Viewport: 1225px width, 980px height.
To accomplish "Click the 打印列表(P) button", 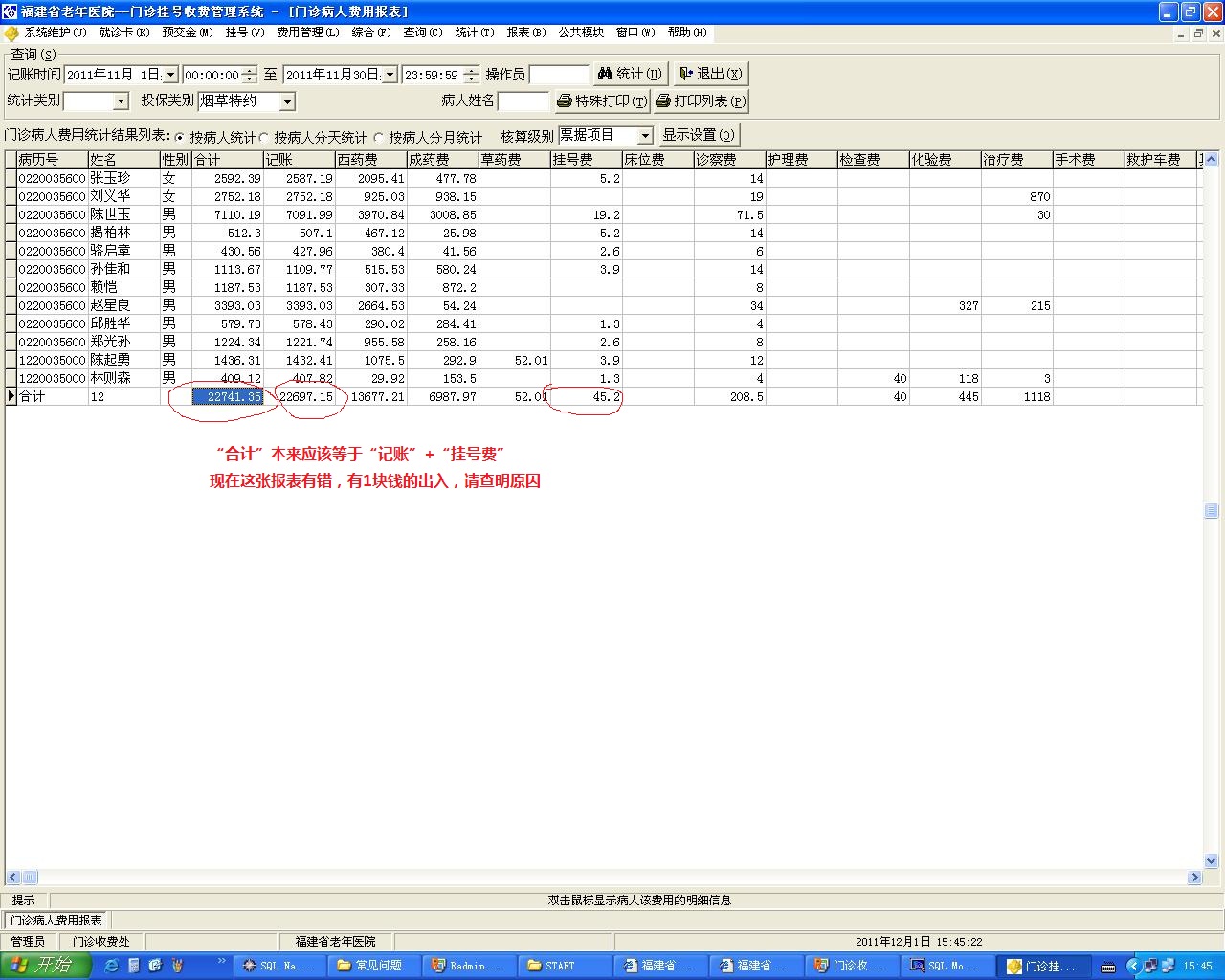I will (x=701, y=100).
